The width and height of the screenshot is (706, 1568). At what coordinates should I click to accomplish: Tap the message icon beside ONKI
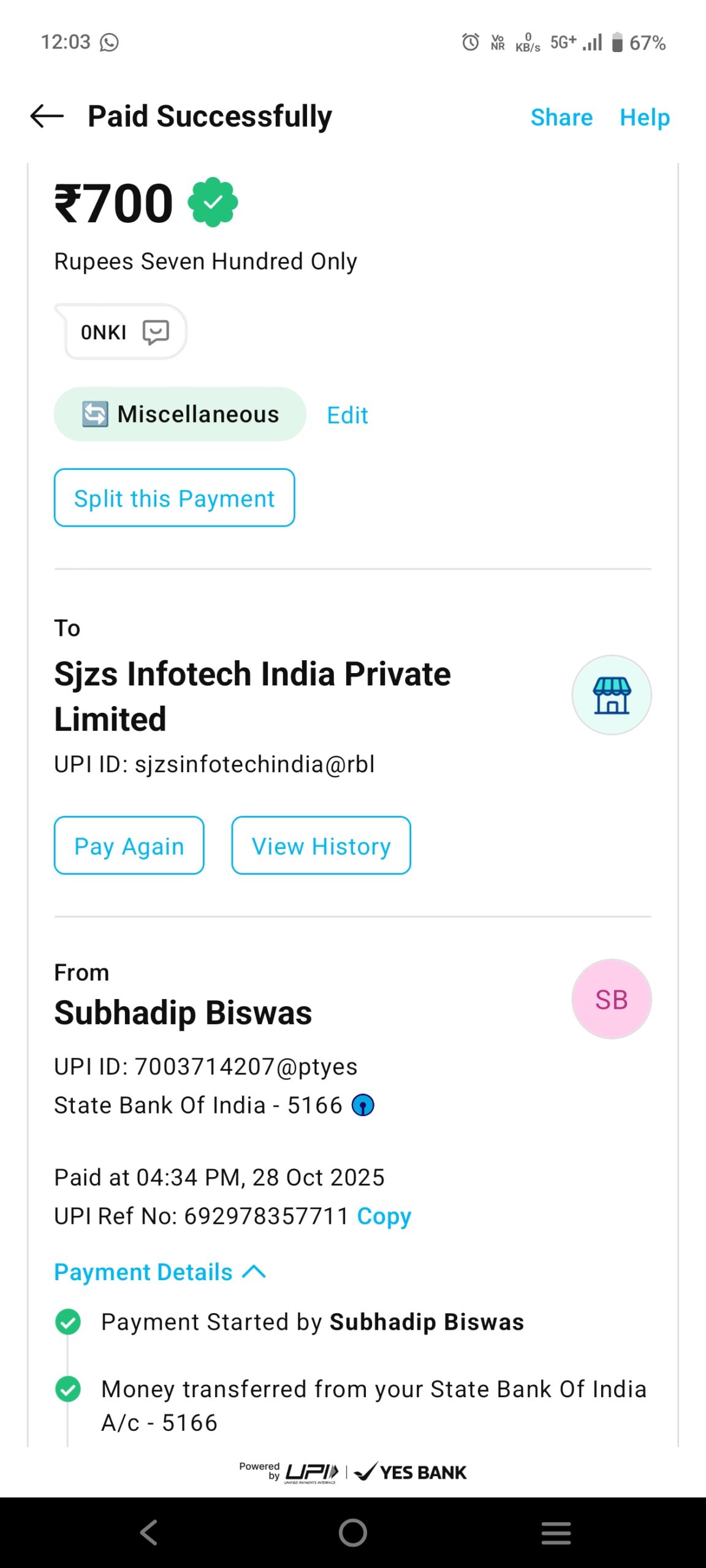(156, 332)
